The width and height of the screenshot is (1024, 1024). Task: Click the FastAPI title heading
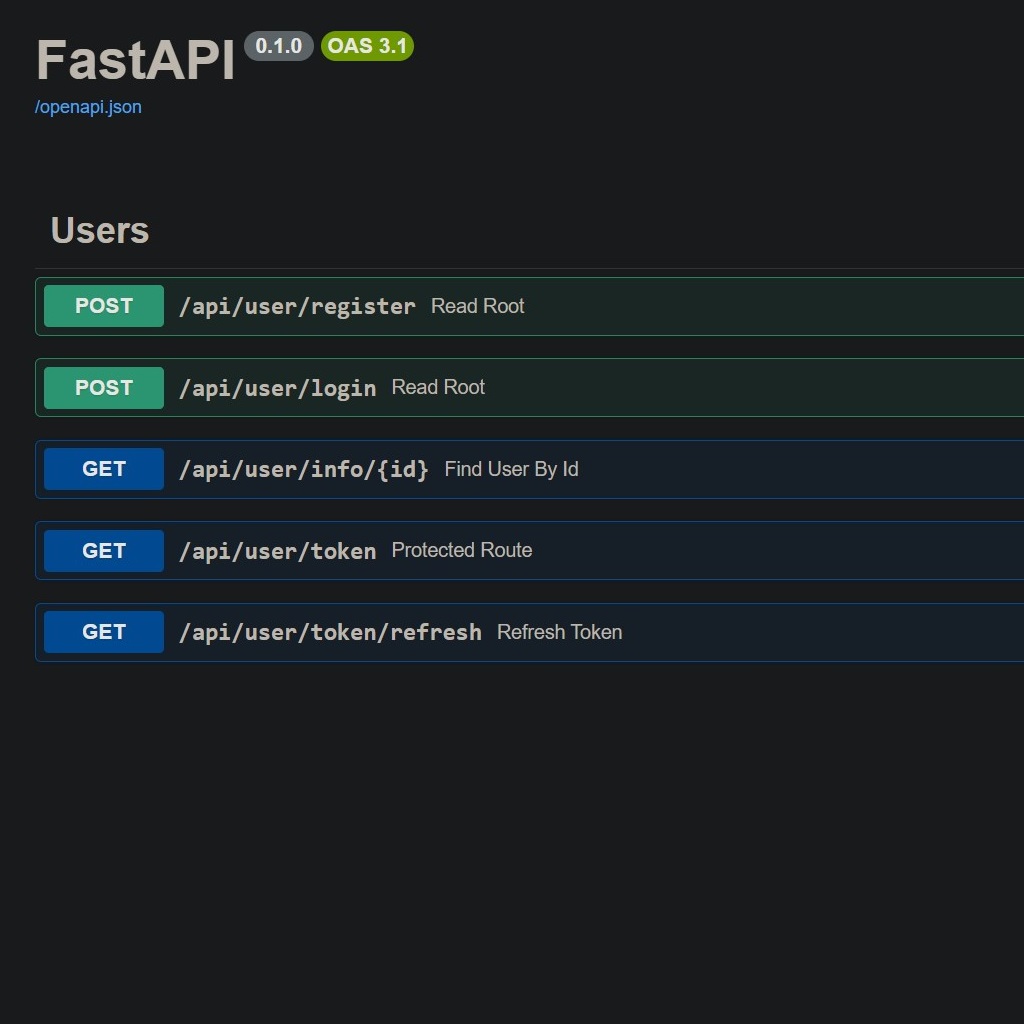pyautogui.click(x=135, y=60)
